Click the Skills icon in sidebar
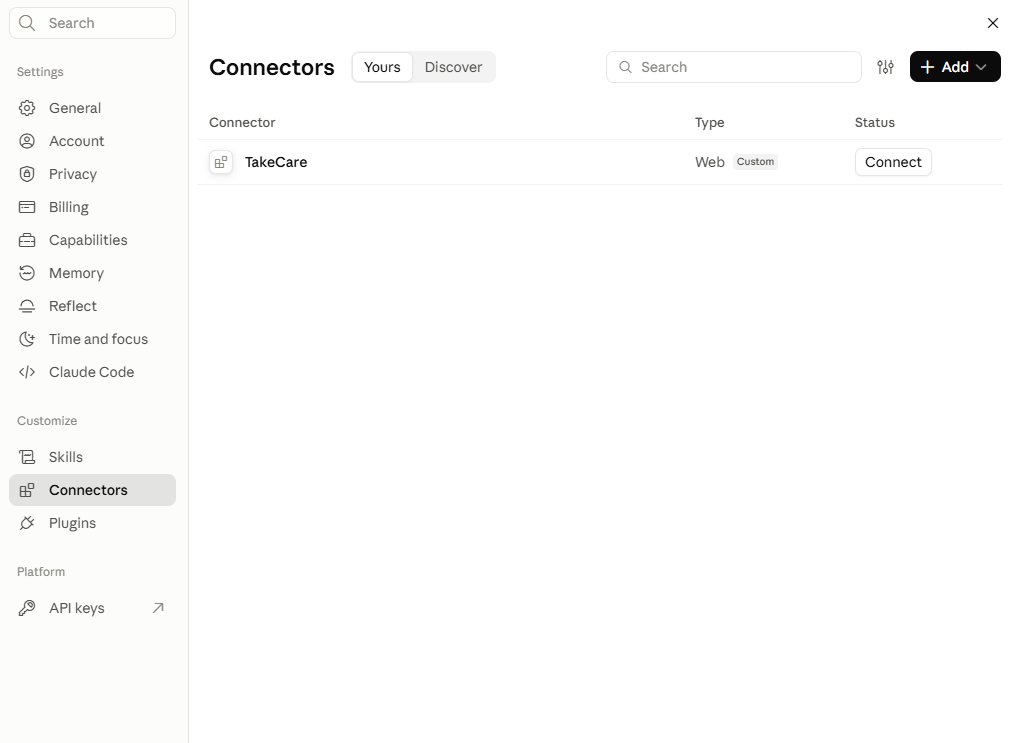Screen dimensions: 1015x743 pyautogui.click(x=27, y=457)
